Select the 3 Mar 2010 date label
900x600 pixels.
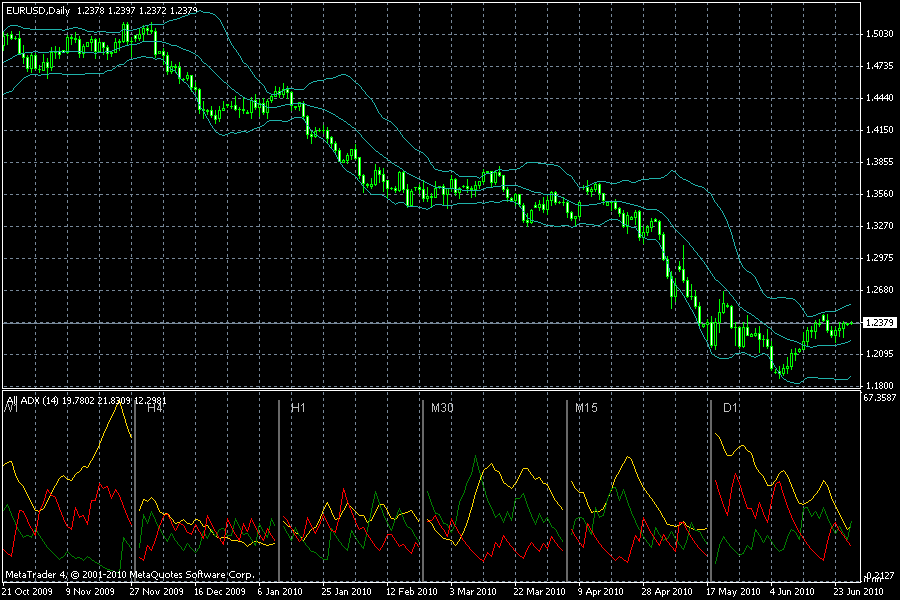click(x=473, y=591)
